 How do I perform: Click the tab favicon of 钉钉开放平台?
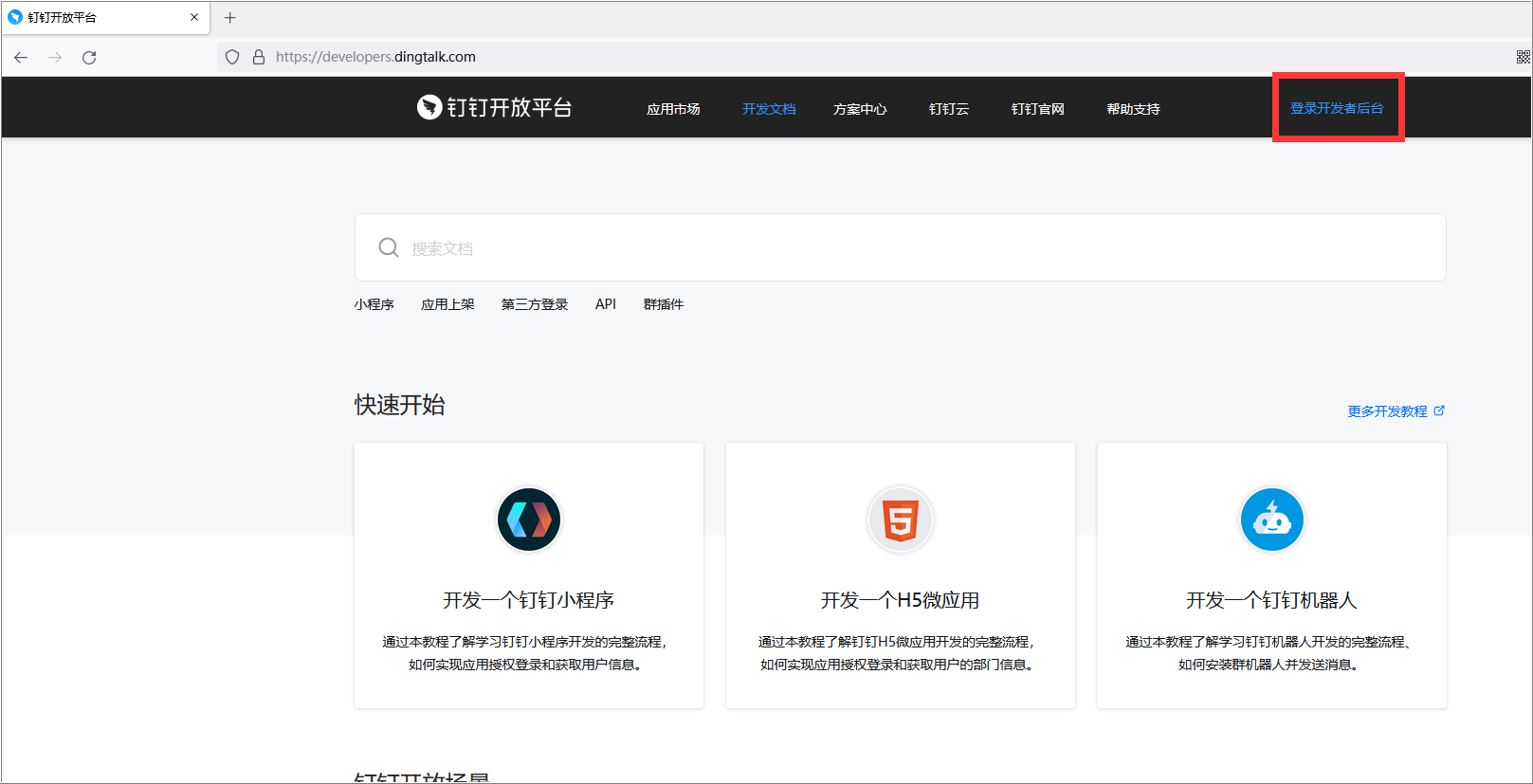[x=15, y=17]
